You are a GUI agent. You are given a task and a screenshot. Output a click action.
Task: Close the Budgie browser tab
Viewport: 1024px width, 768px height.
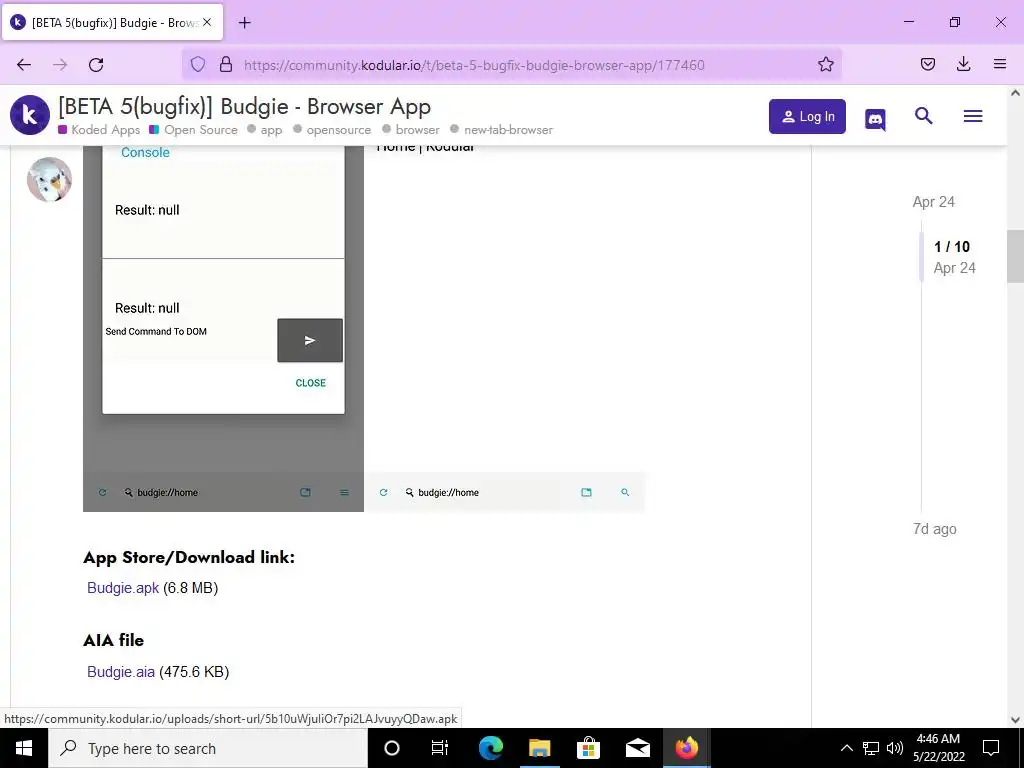pos(207,22)
